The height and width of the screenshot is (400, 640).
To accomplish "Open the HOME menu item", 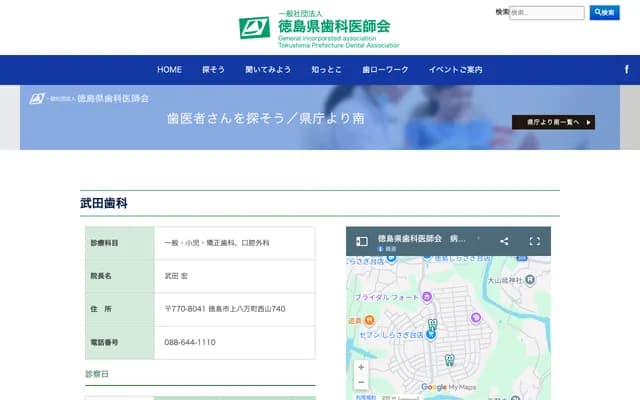I will [169, 70].
